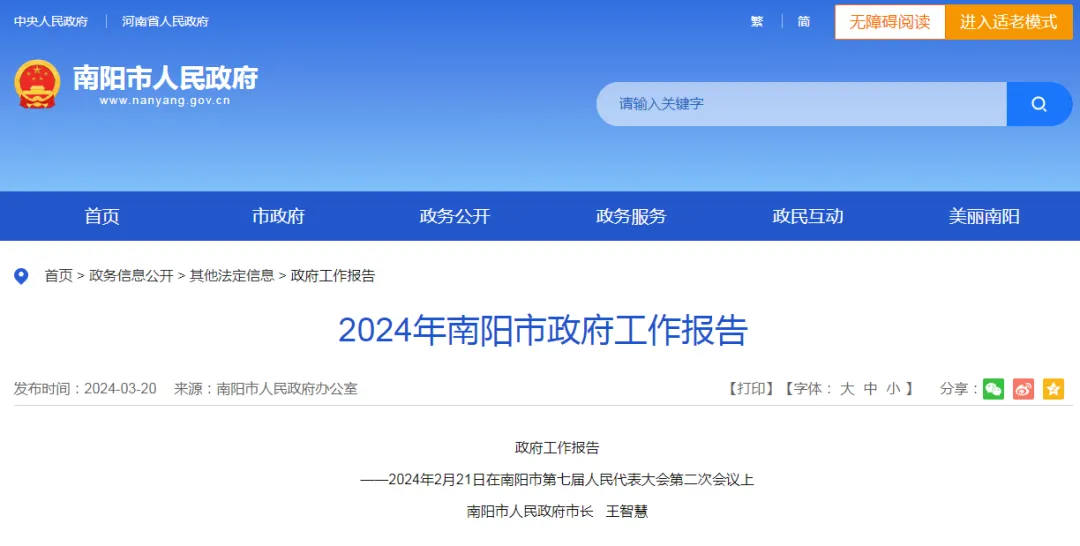Set font size to 大 (large)
1080x546 pixels.
(x=847, y=389)
